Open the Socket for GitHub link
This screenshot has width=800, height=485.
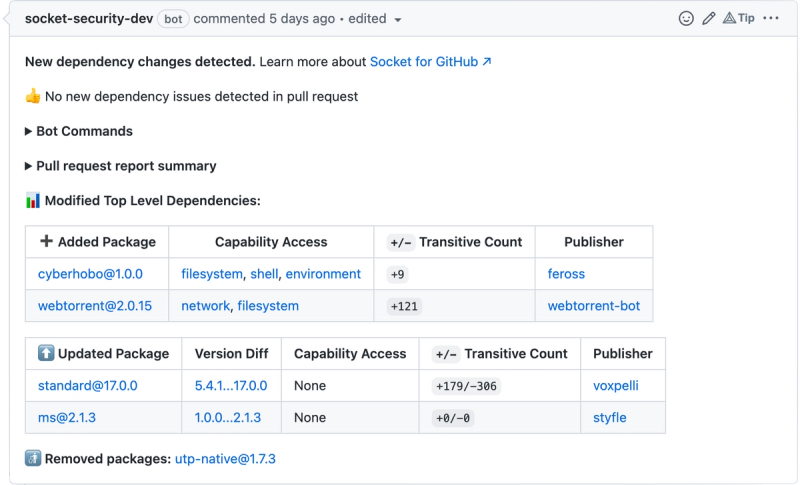tap(431, 62)
